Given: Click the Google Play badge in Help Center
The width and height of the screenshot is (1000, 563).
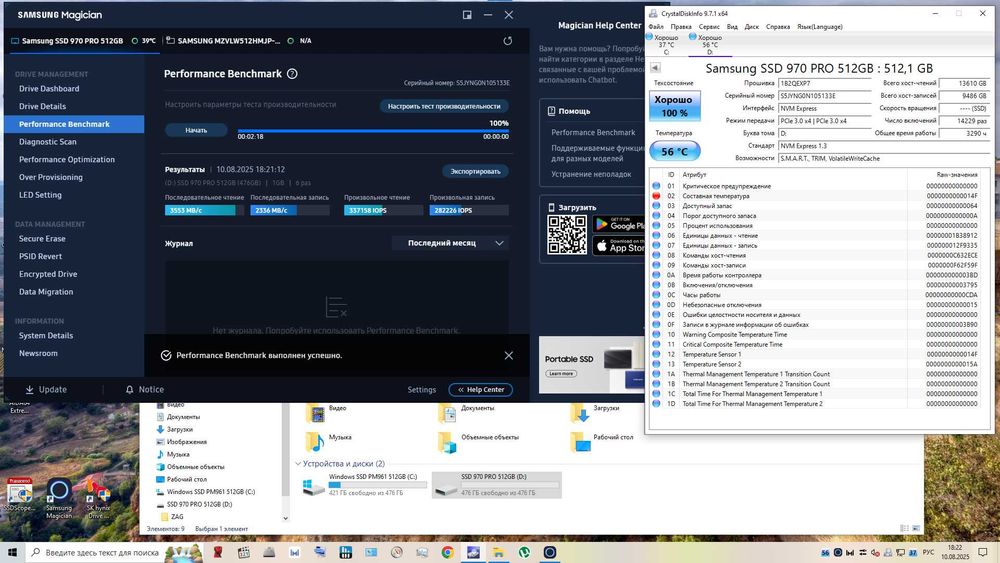Looking at the screenshot, I should [x=618, y=224].
